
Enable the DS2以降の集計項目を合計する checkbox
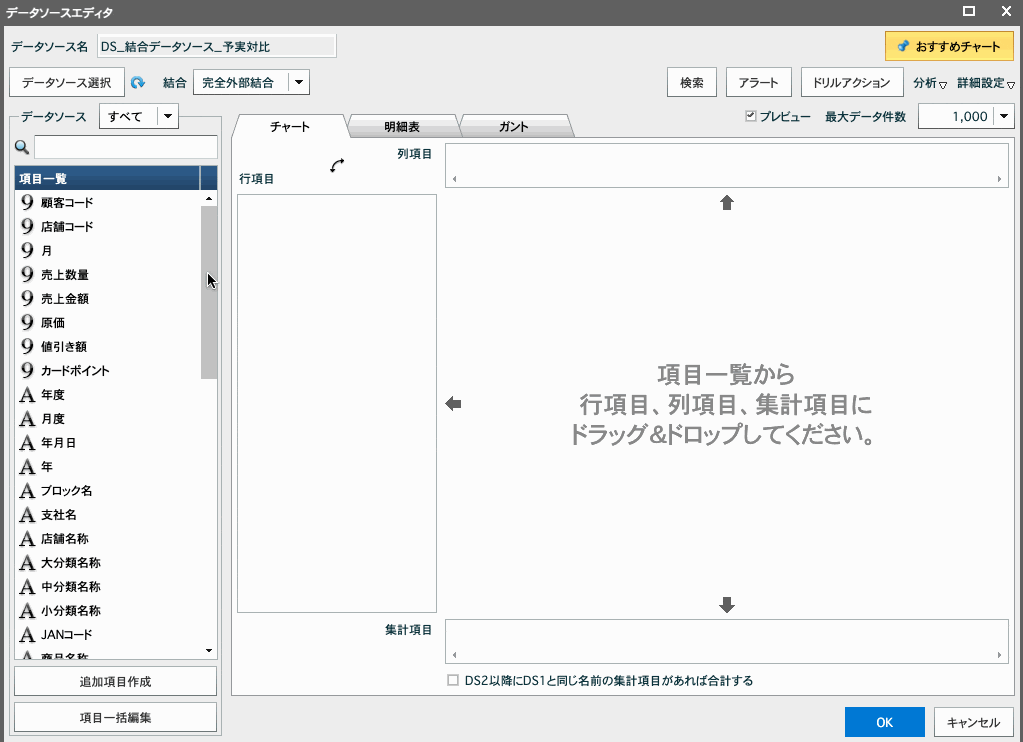click(x=451, y=679)
